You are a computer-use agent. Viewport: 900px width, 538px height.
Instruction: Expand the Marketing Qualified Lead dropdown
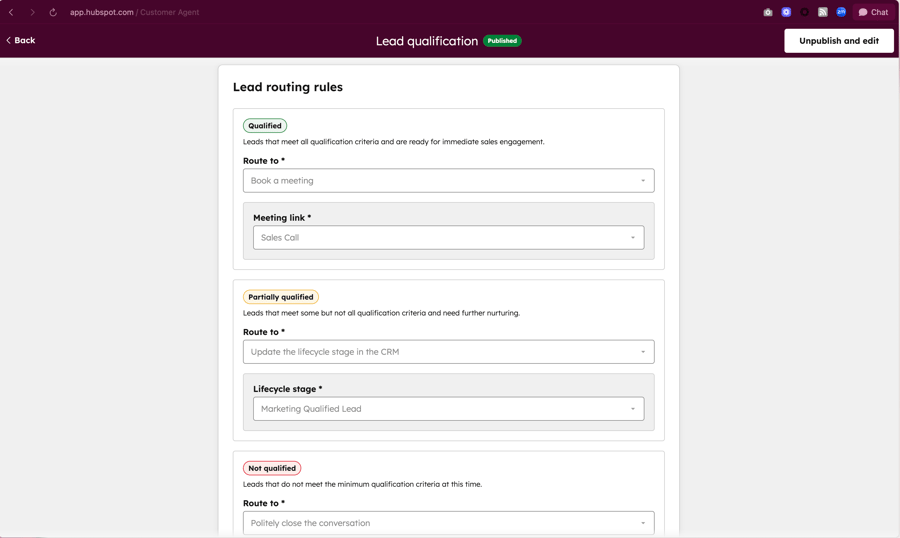click(448, 409)
